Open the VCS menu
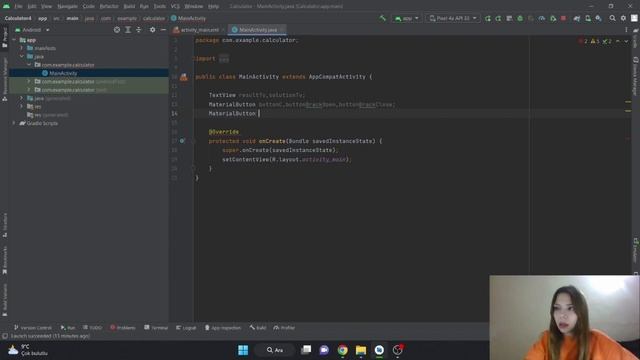Viewport: 640px width, 360px height. click(x=175, y=6)
